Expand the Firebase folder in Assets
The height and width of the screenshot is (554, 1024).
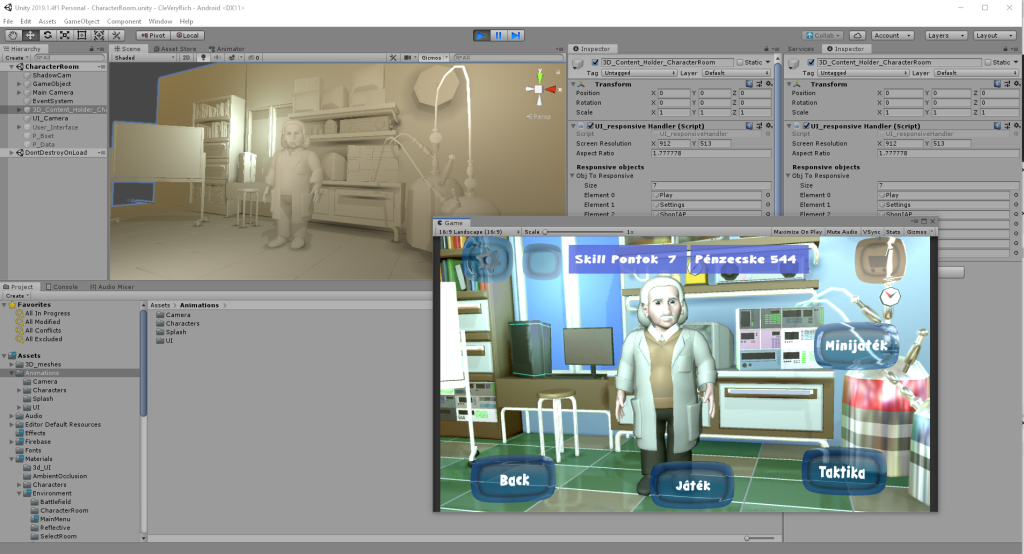point(14,441)
